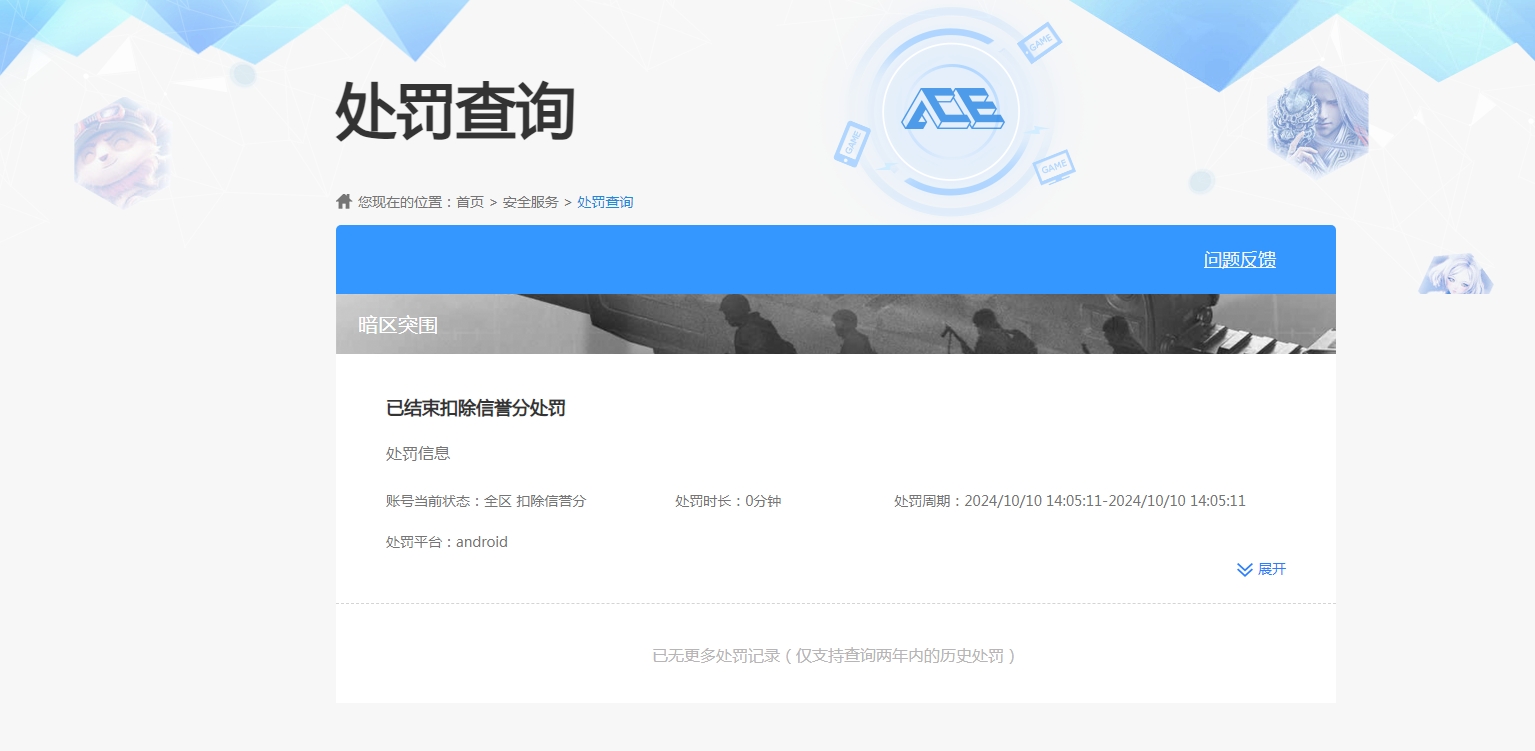Image resolution: width=1535 pixels, height=751 pixels.
Task: Click the circular ACE logo at top center
Action: pyautogui.click(x=953, y=108)
